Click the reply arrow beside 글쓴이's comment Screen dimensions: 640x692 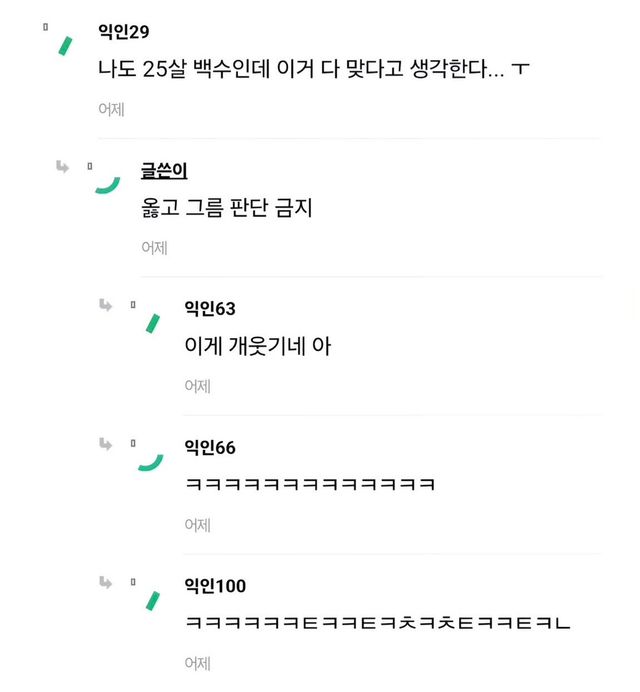(x=63, y=166)
